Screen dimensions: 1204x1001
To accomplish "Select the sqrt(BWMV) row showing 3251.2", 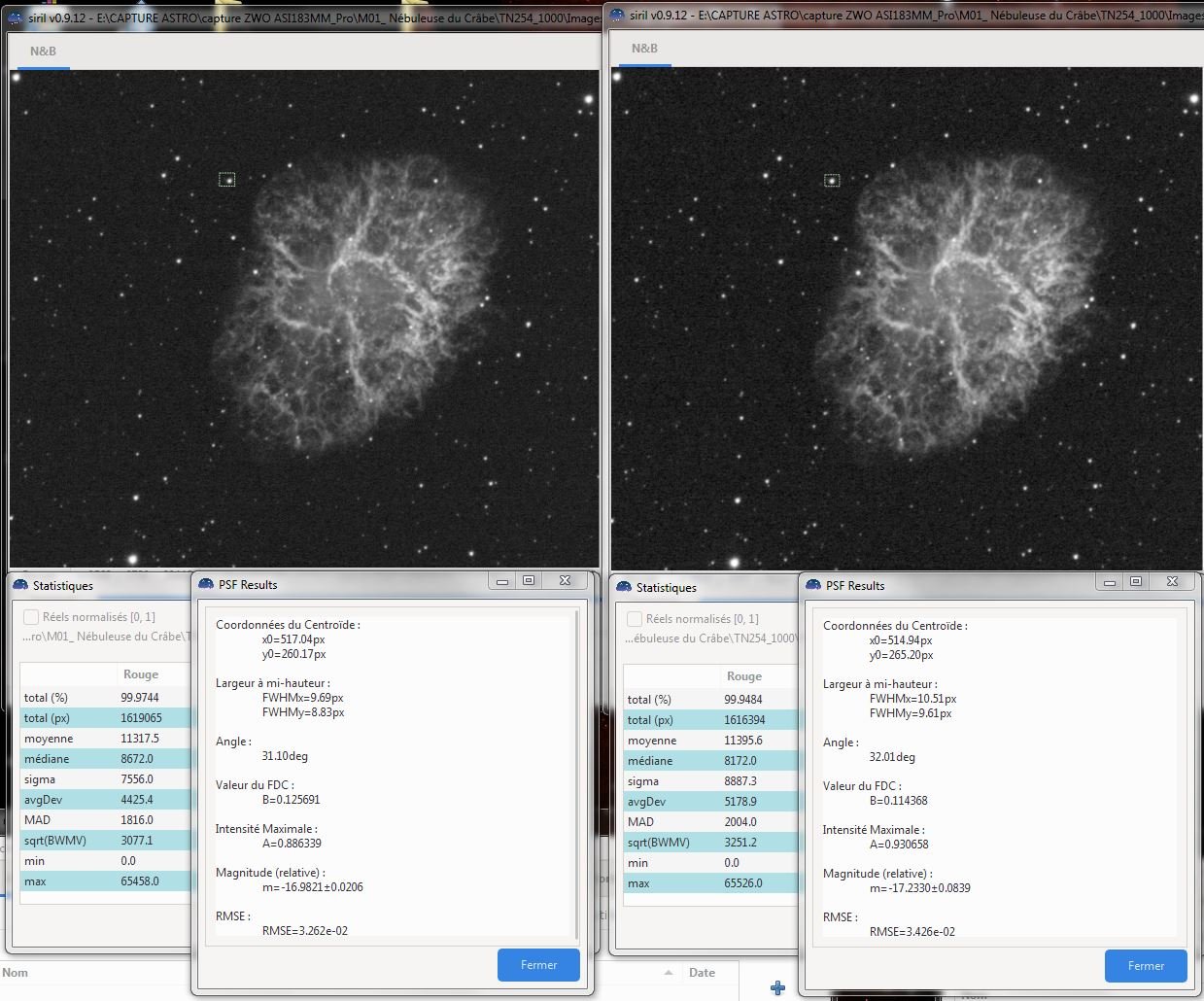I will pyautogui.click(x=710, y=842).
